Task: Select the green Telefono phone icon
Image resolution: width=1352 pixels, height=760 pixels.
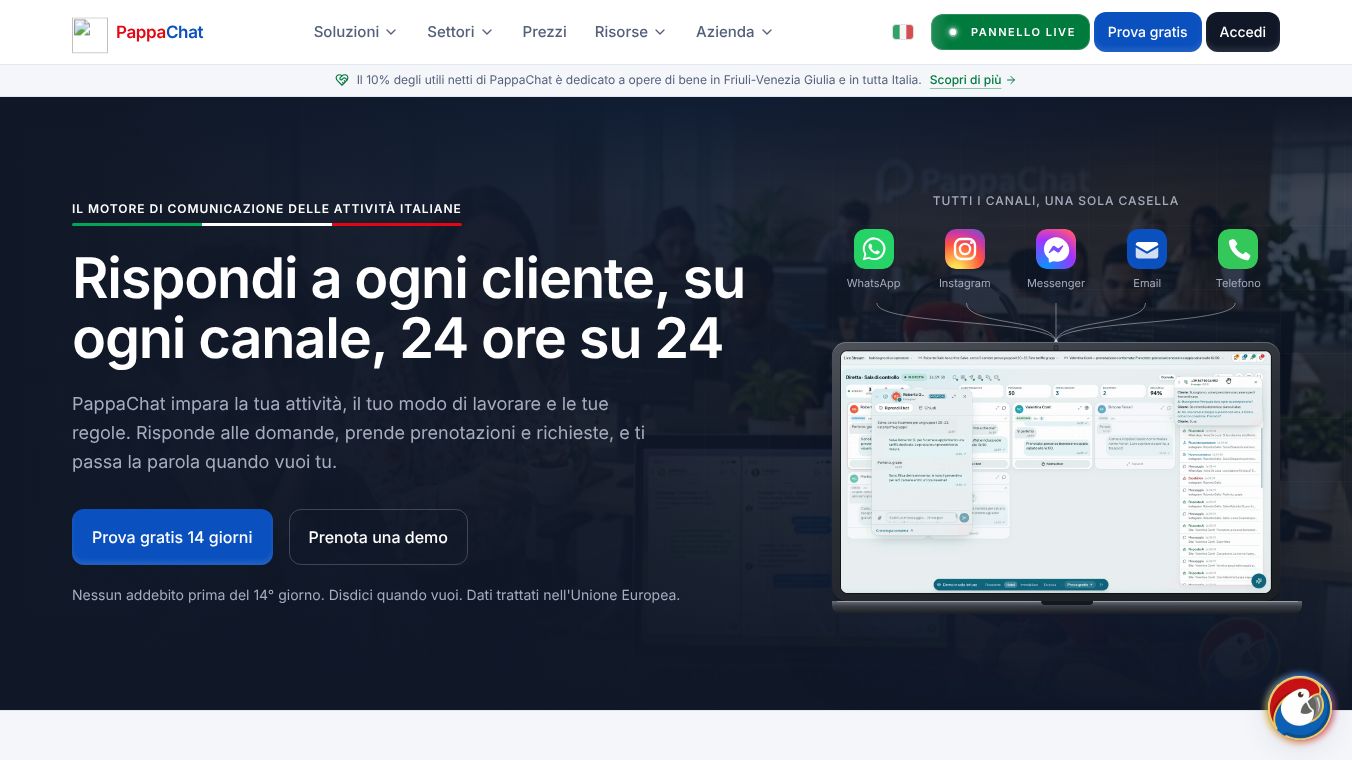Action: [x=1238, y=249]
